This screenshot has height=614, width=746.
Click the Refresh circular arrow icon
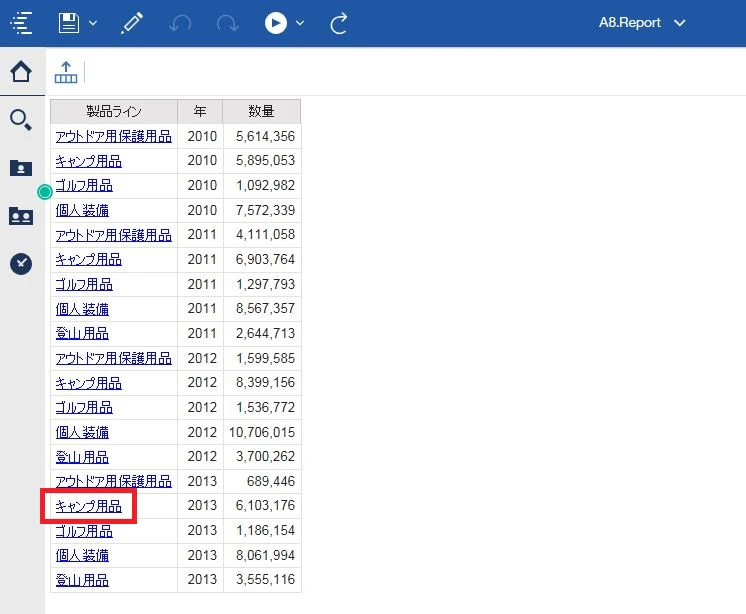point(338,23)
